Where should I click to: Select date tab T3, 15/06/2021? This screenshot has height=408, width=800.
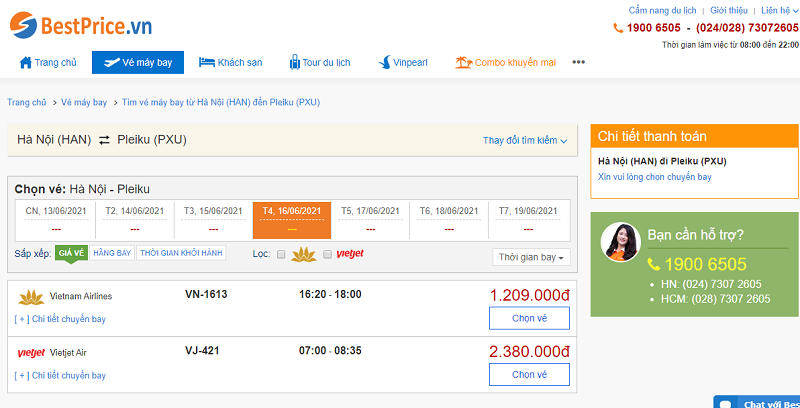coord(213,220)
